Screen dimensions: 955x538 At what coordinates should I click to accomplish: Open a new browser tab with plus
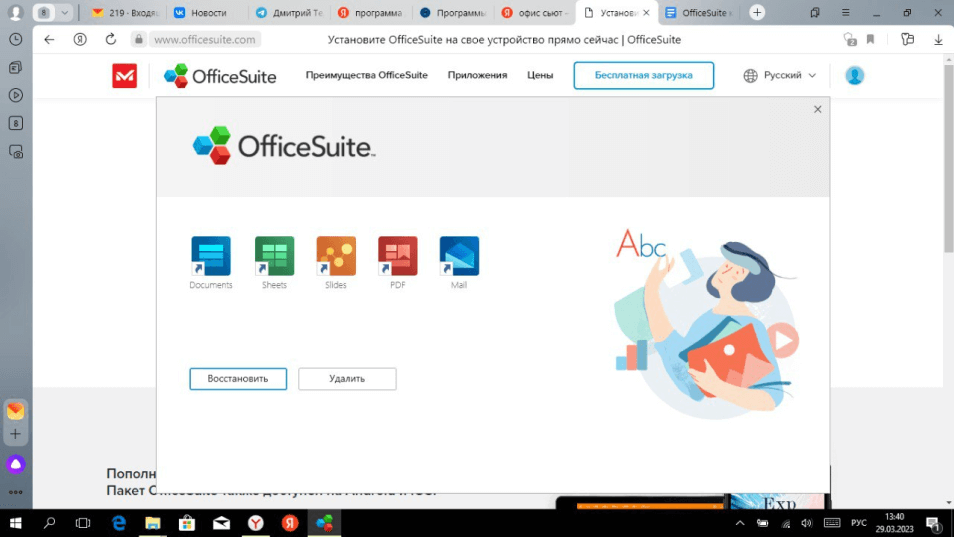757,12
